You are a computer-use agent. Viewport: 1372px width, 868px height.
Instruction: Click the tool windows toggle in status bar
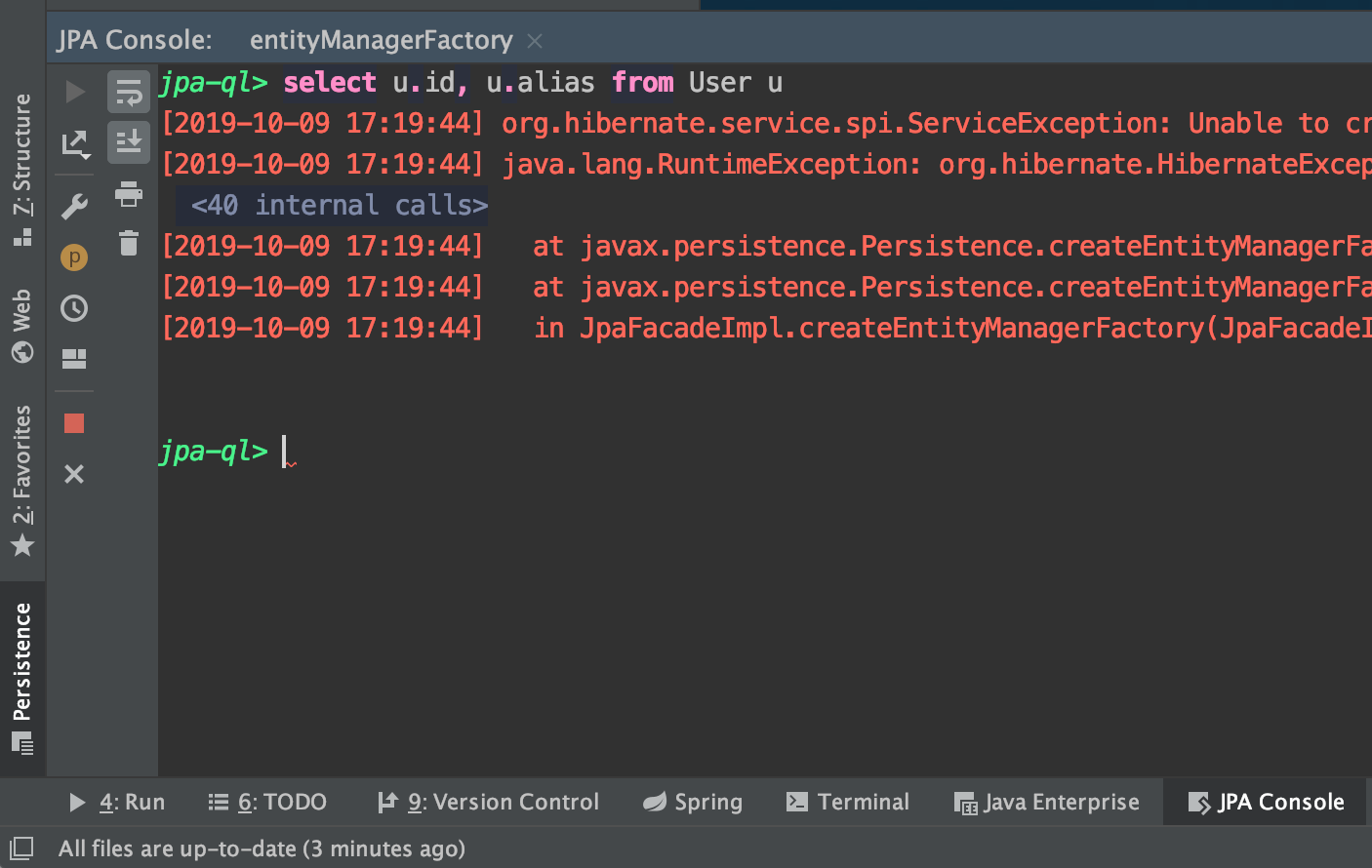[21, 848]
